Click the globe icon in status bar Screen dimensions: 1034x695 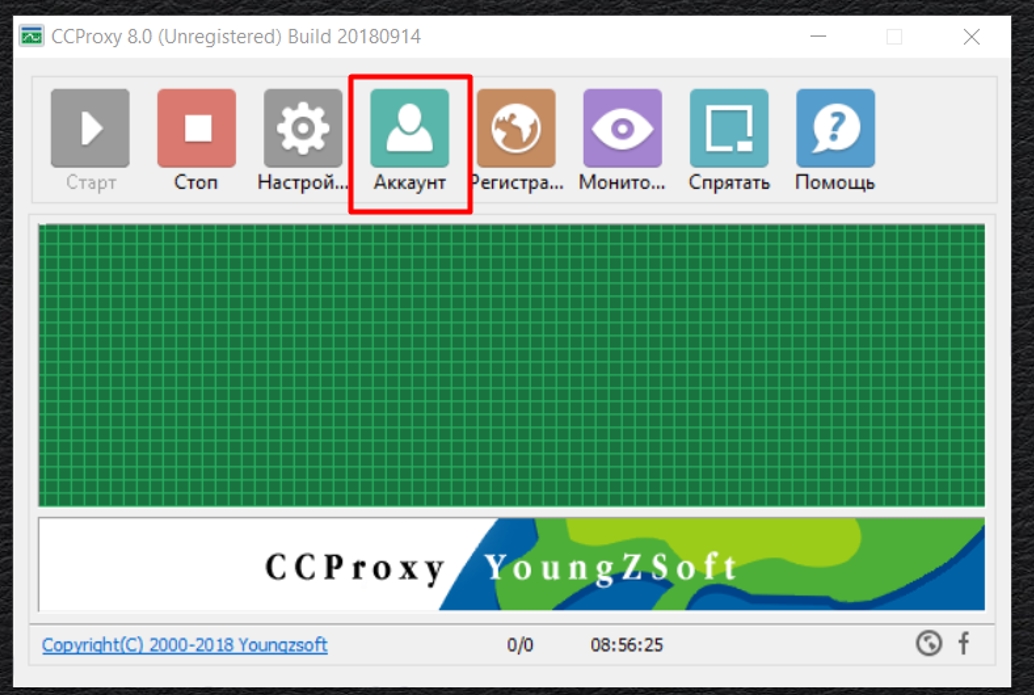click(x=928, y=643)
